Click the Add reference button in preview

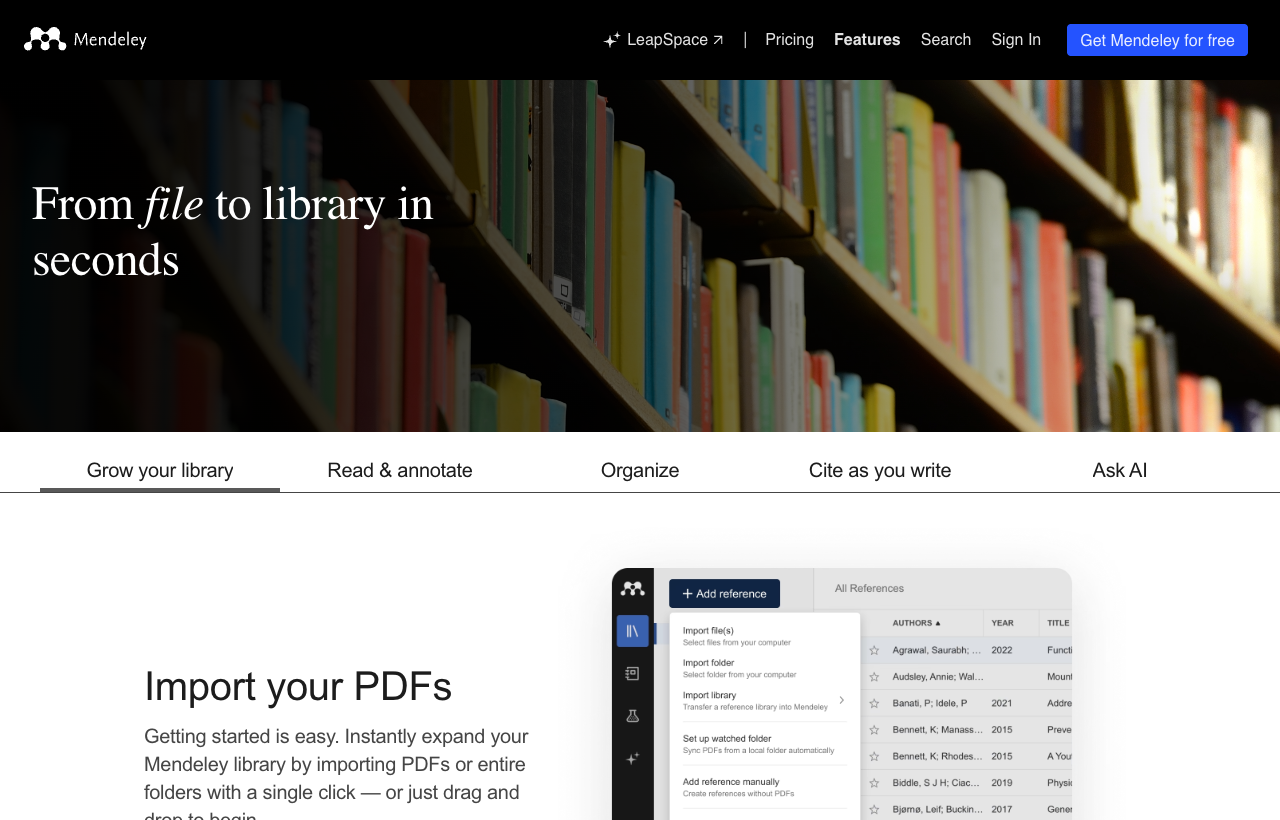click(x=724, y=593)
